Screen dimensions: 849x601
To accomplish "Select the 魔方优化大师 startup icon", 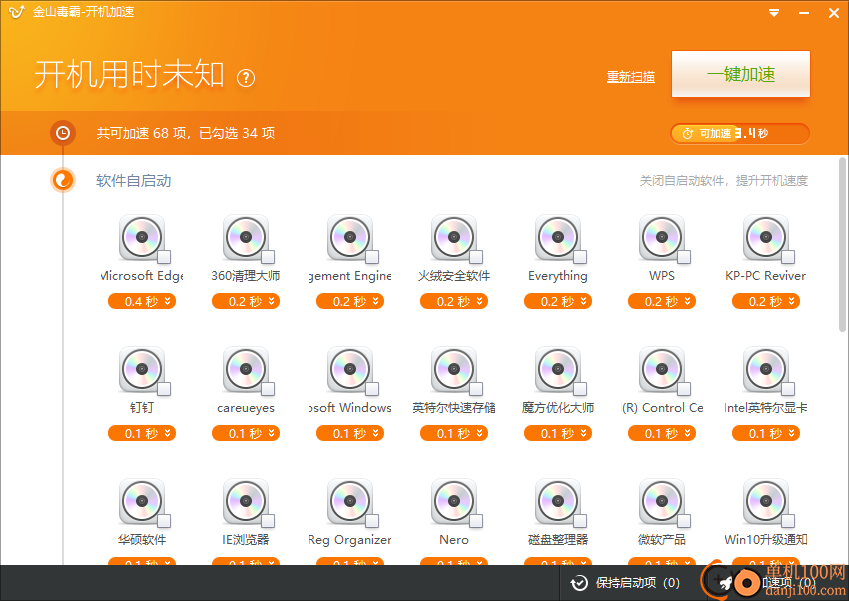I will (x=558, y=369).
